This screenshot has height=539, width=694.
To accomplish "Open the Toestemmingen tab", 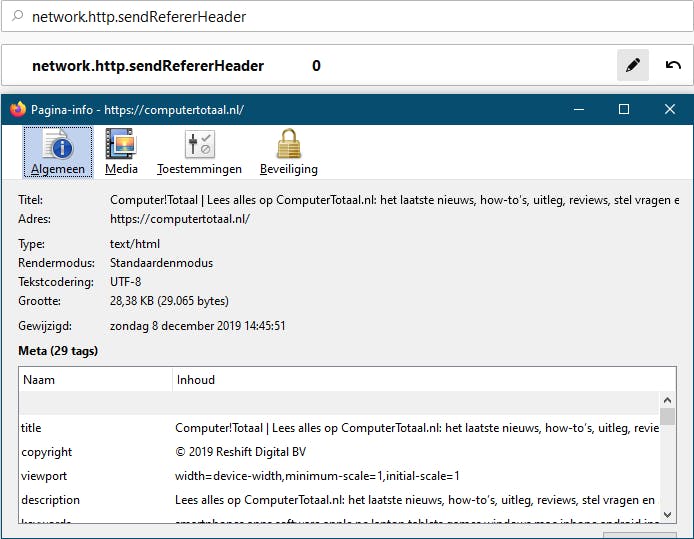I will (199, 152).
